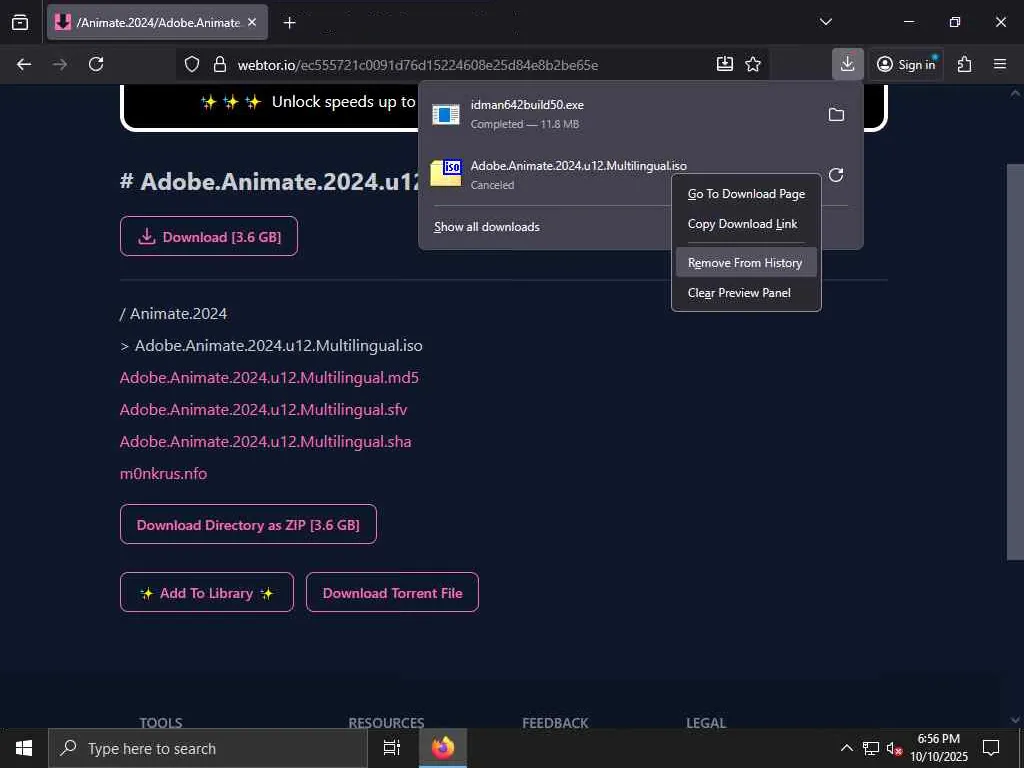Click Show all downloads
1024x768 pixels.
click(487, 227)
